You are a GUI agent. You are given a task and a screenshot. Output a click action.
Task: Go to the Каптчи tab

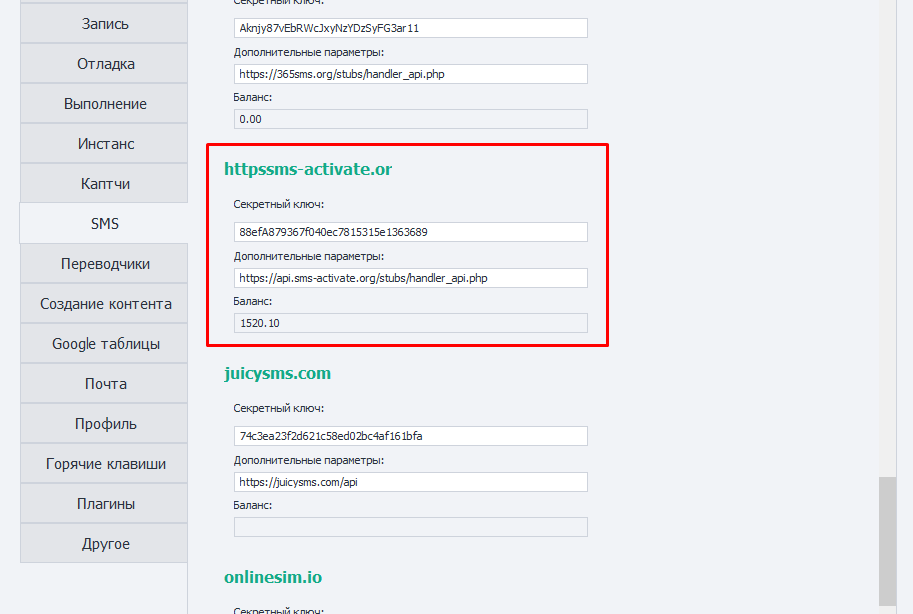pyautogui.click(x=104, y=184)
